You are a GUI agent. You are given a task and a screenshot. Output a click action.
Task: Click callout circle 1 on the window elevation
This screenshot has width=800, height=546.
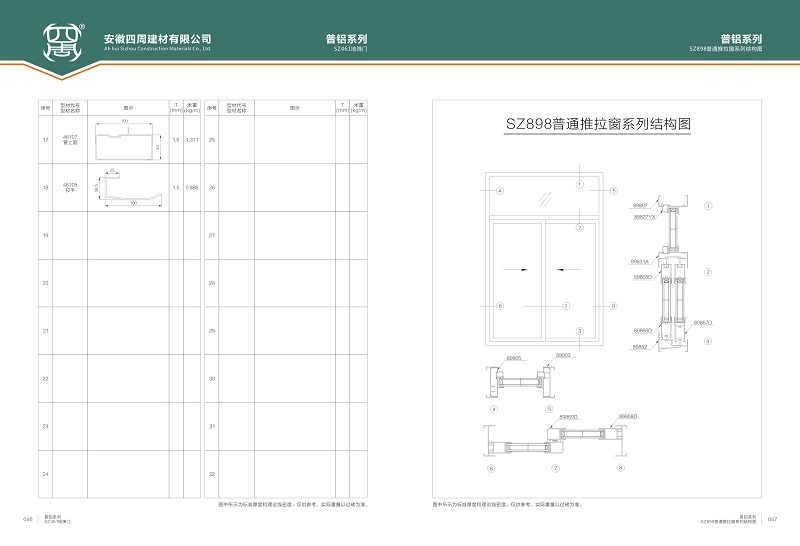(579, 184)
